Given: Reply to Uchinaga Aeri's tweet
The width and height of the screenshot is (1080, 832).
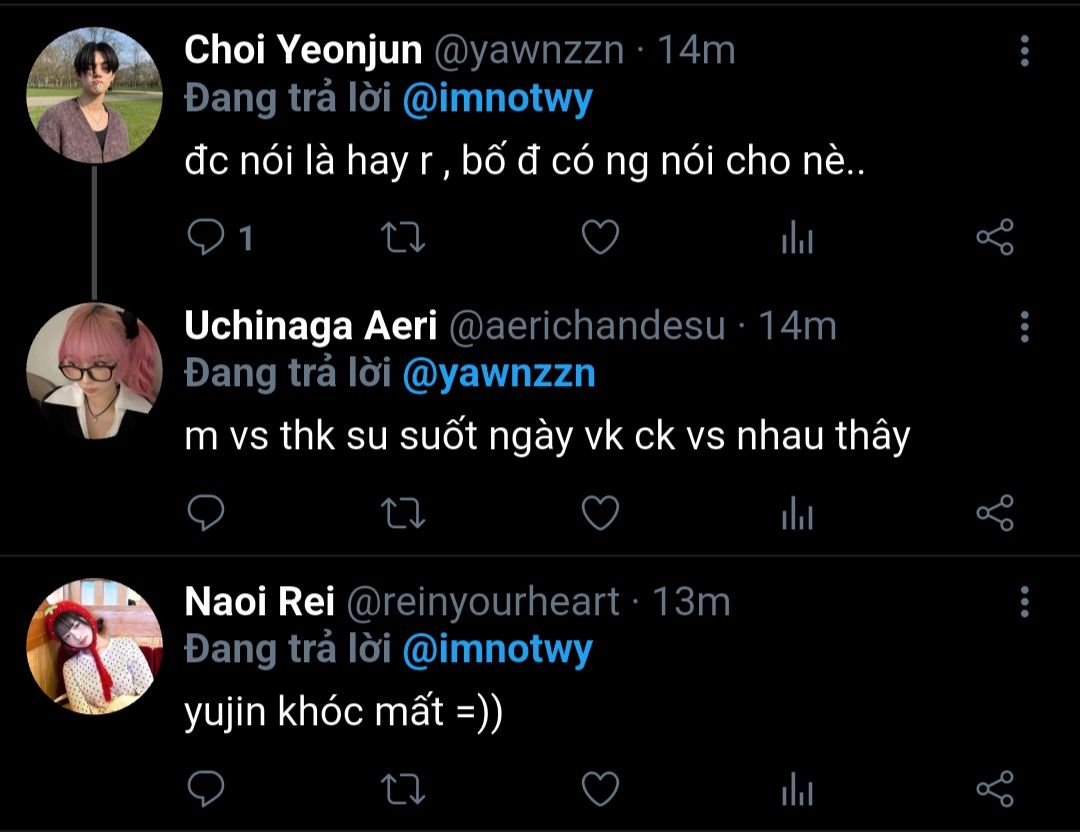Looking at the screenshot, I should [207, 513].
